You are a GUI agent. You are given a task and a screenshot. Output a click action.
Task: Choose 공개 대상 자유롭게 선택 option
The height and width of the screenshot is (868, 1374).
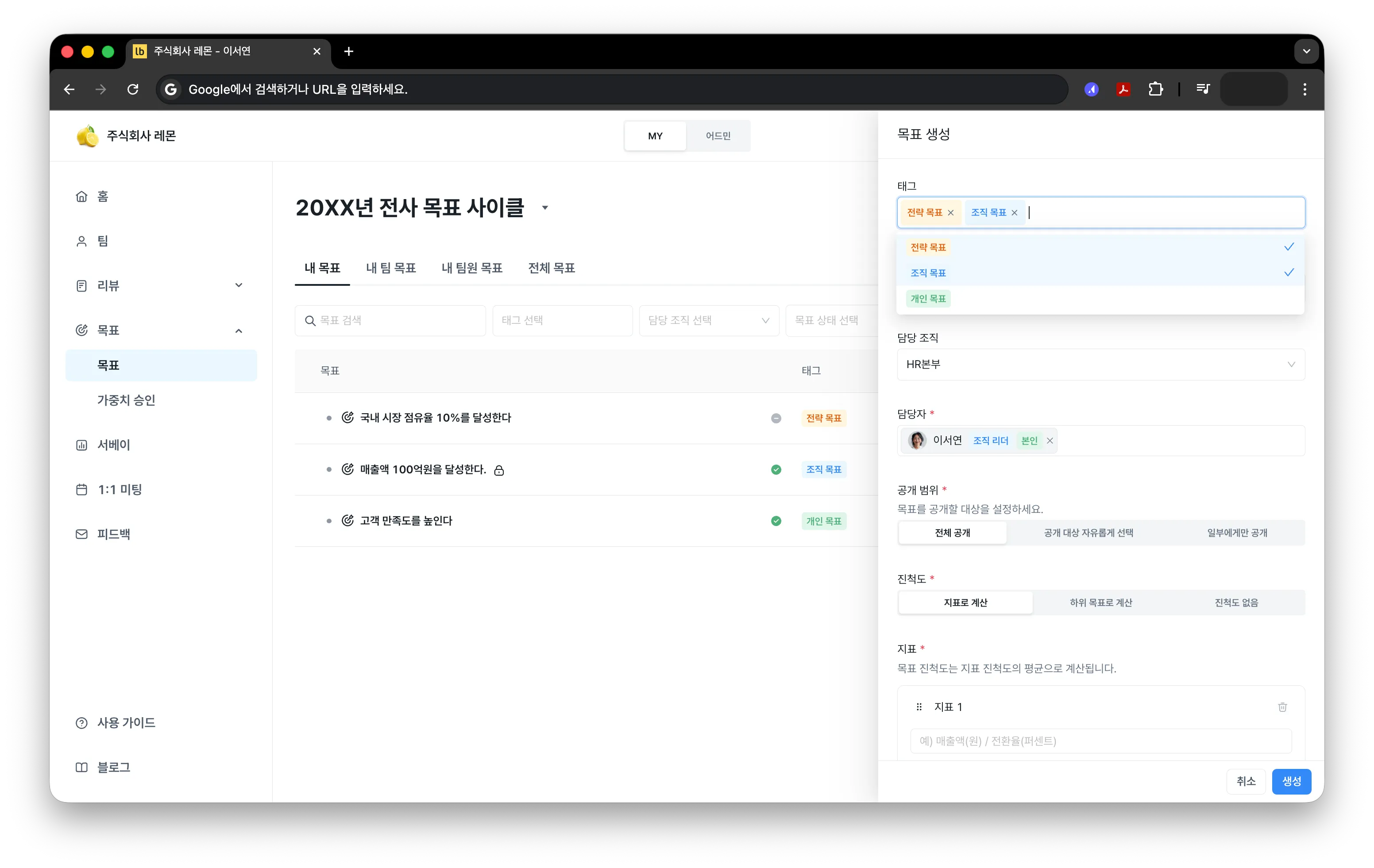pyautogui.click(x=1088, y=533)
